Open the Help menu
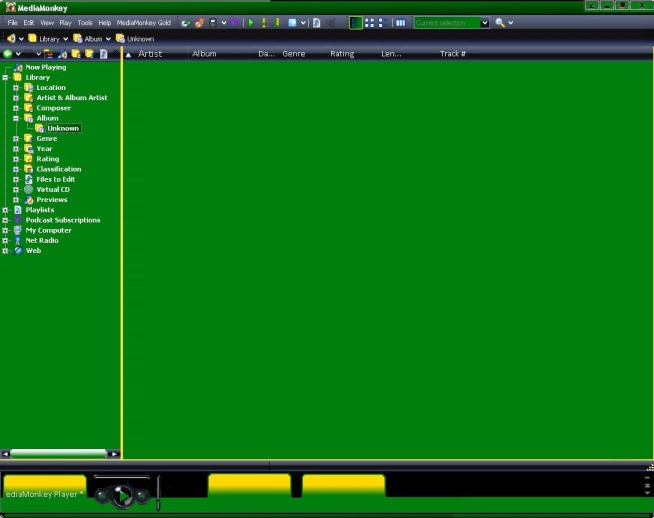The image size is (654, 518). tap(104, 23)
